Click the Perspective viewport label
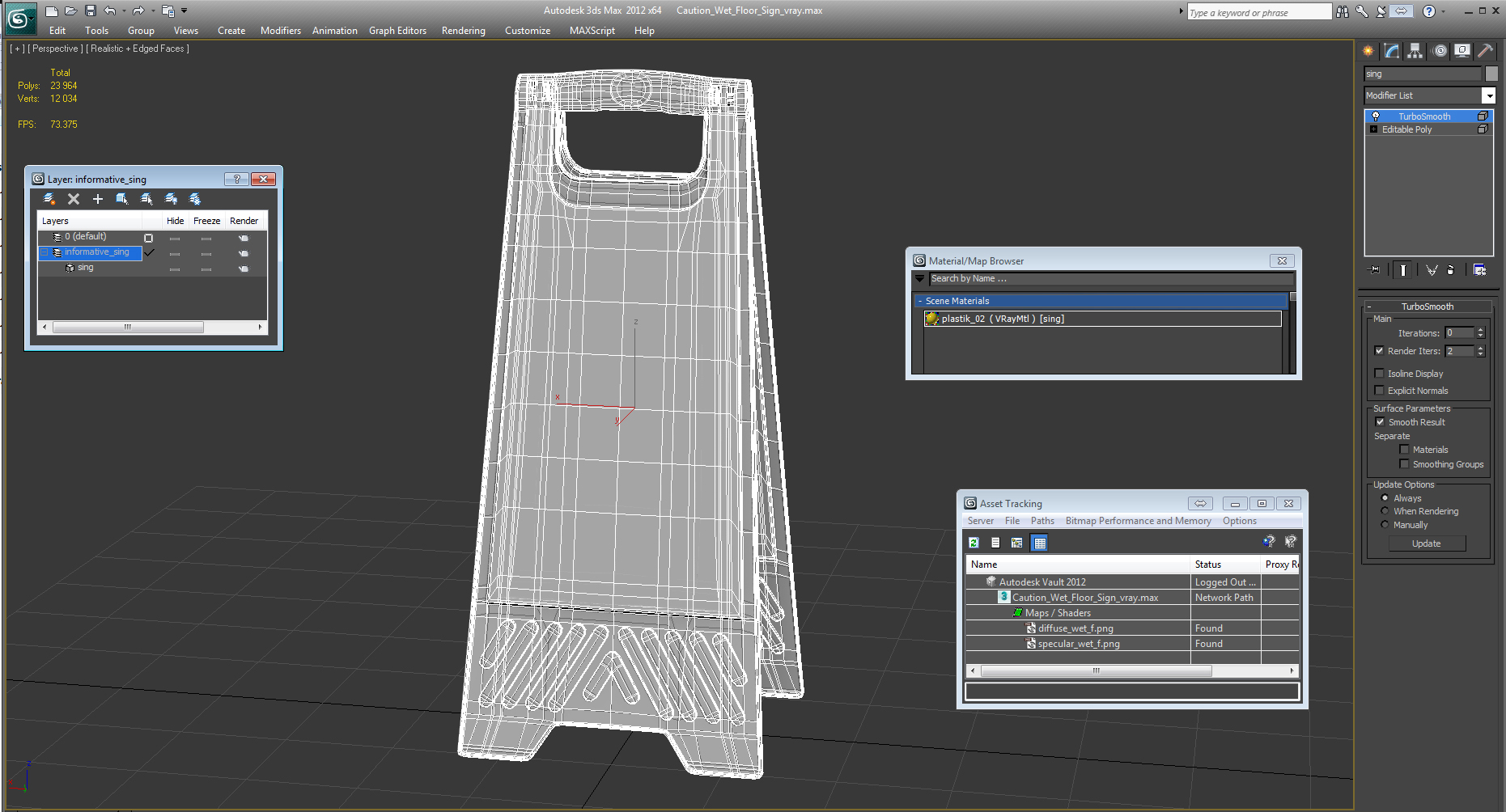Screen dimensions: 1506x812 pyautogui.click(x=55, y=49)
